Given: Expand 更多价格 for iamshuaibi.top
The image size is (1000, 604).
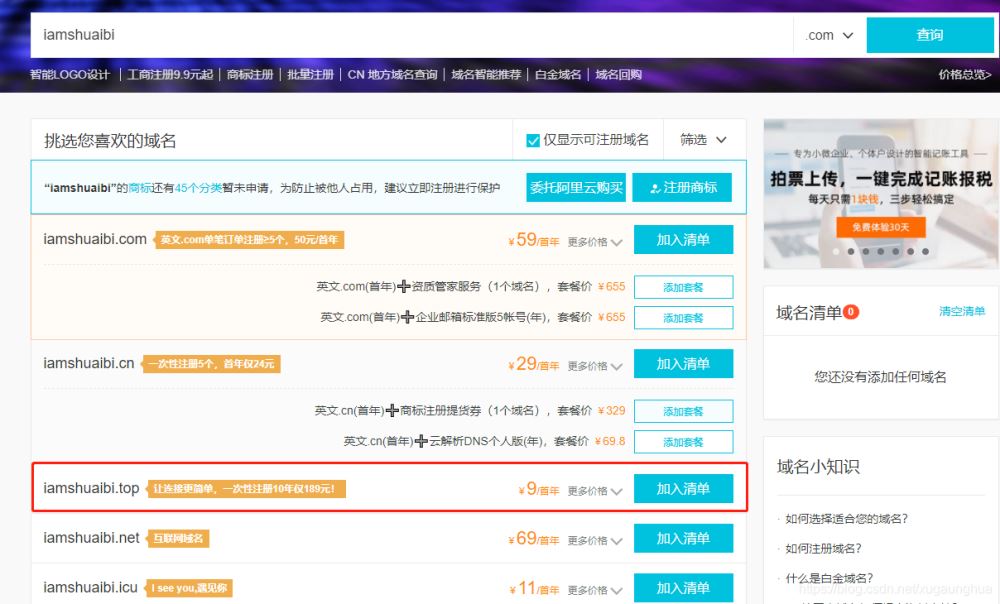Looking at the screenshot, I should click(x=595, y=491).
